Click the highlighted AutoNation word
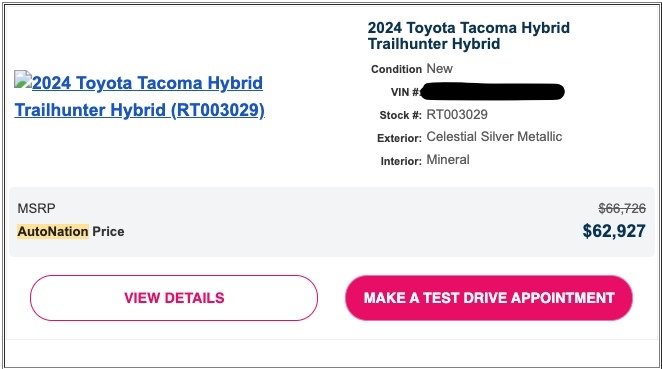Image resolution: width=662 pixels, height=369 pixels. [x=53, y=231]
